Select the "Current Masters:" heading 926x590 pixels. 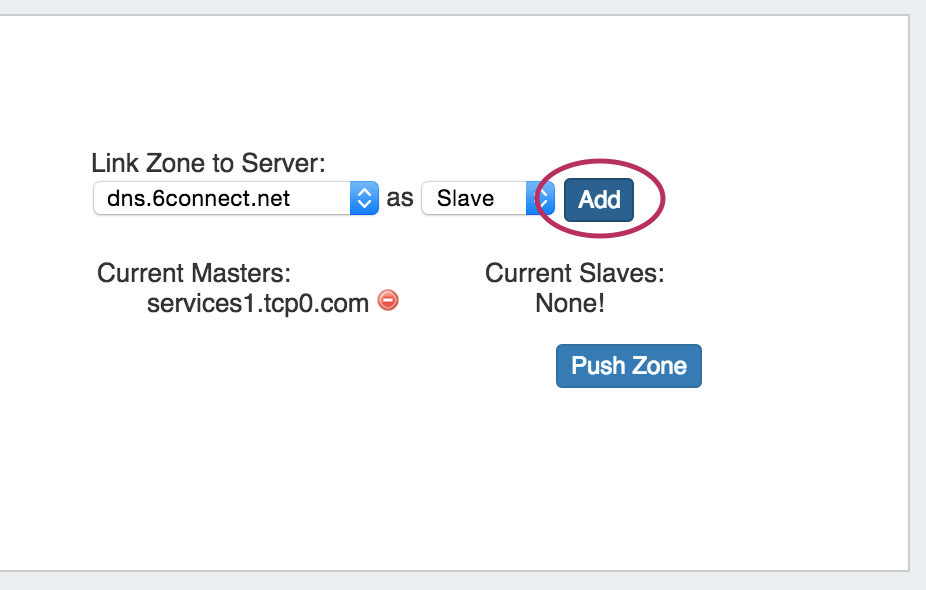pos(194,273)
